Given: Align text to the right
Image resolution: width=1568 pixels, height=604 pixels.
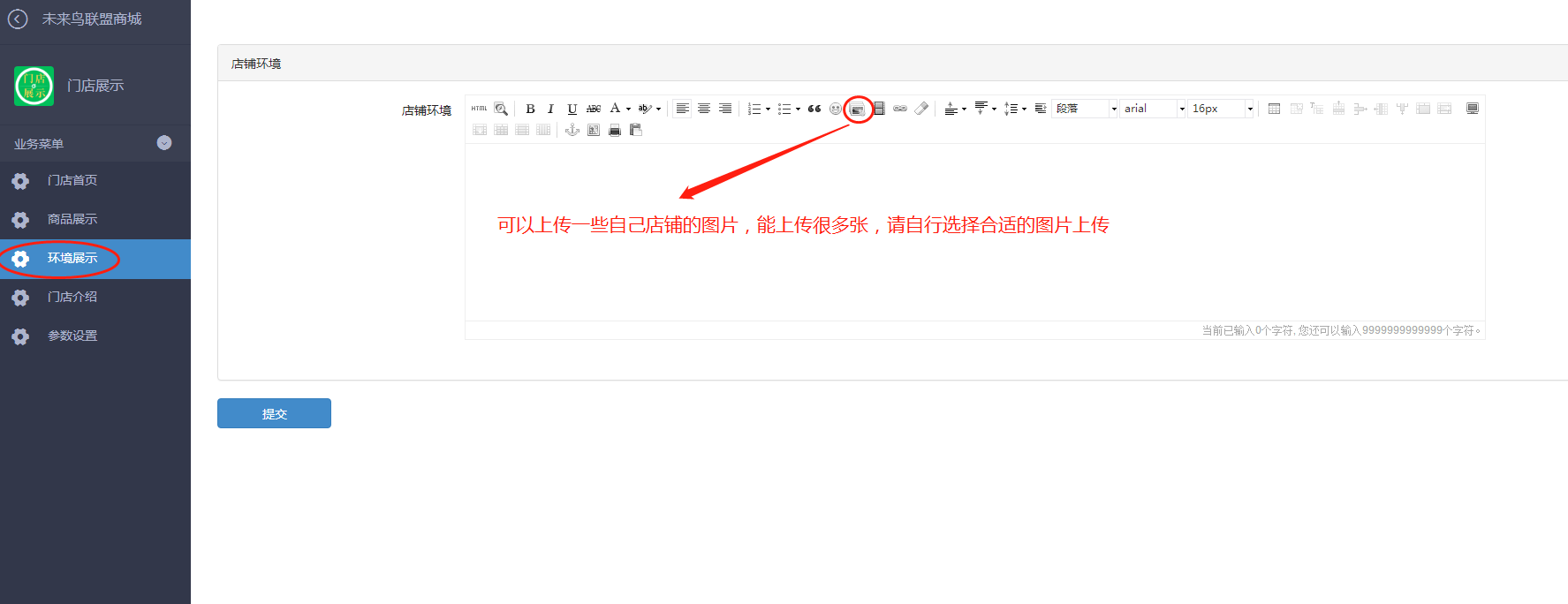Looking at the screenshot, I should click(725, 109).
